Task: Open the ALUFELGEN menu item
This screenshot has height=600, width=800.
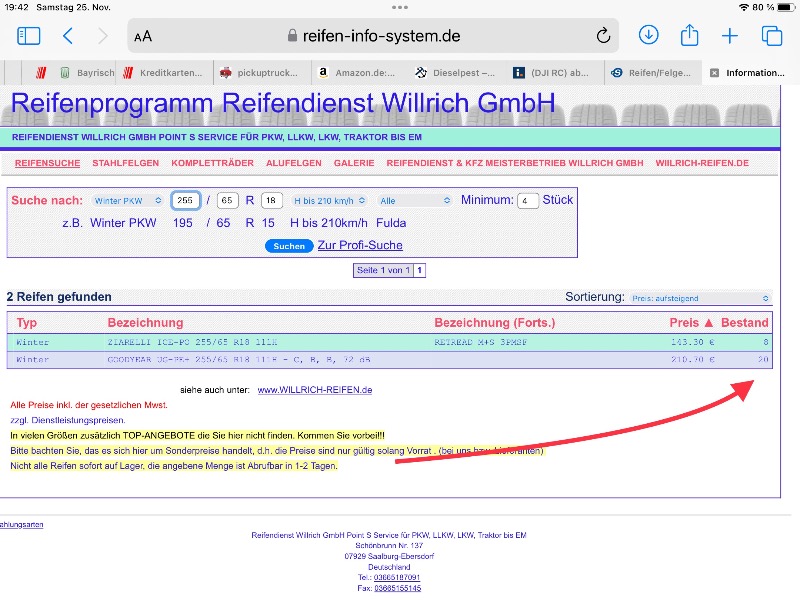Action: [x=294, y=163]
